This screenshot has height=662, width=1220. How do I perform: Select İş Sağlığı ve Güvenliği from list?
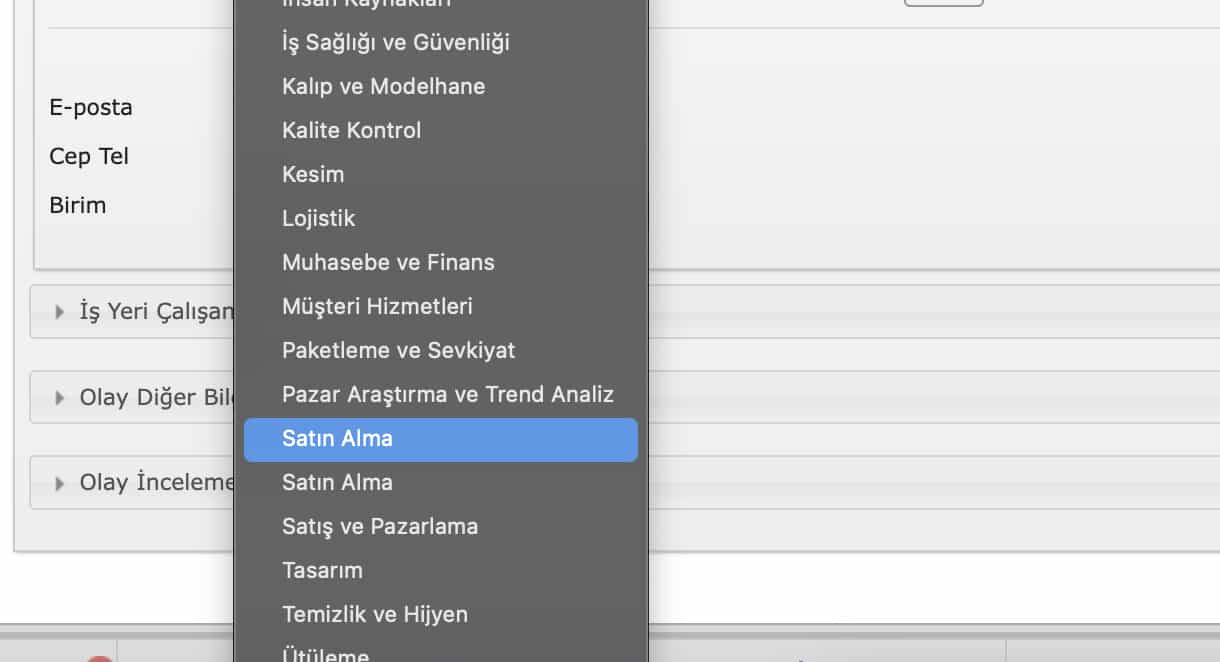click(x=395, y=43)
